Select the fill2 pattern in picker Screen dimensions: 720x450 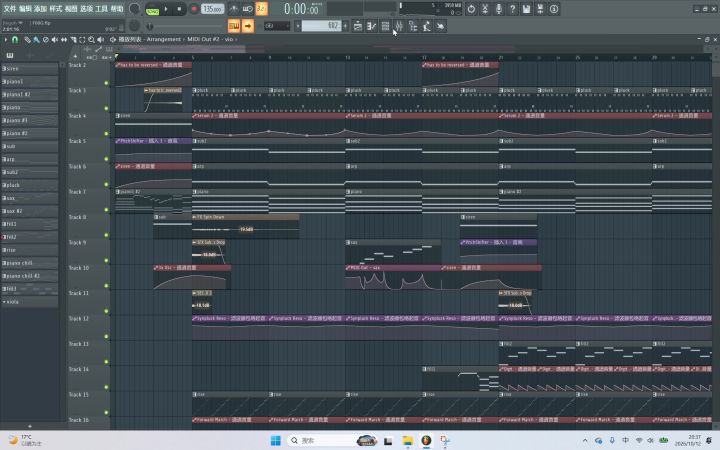pos(30,237)
